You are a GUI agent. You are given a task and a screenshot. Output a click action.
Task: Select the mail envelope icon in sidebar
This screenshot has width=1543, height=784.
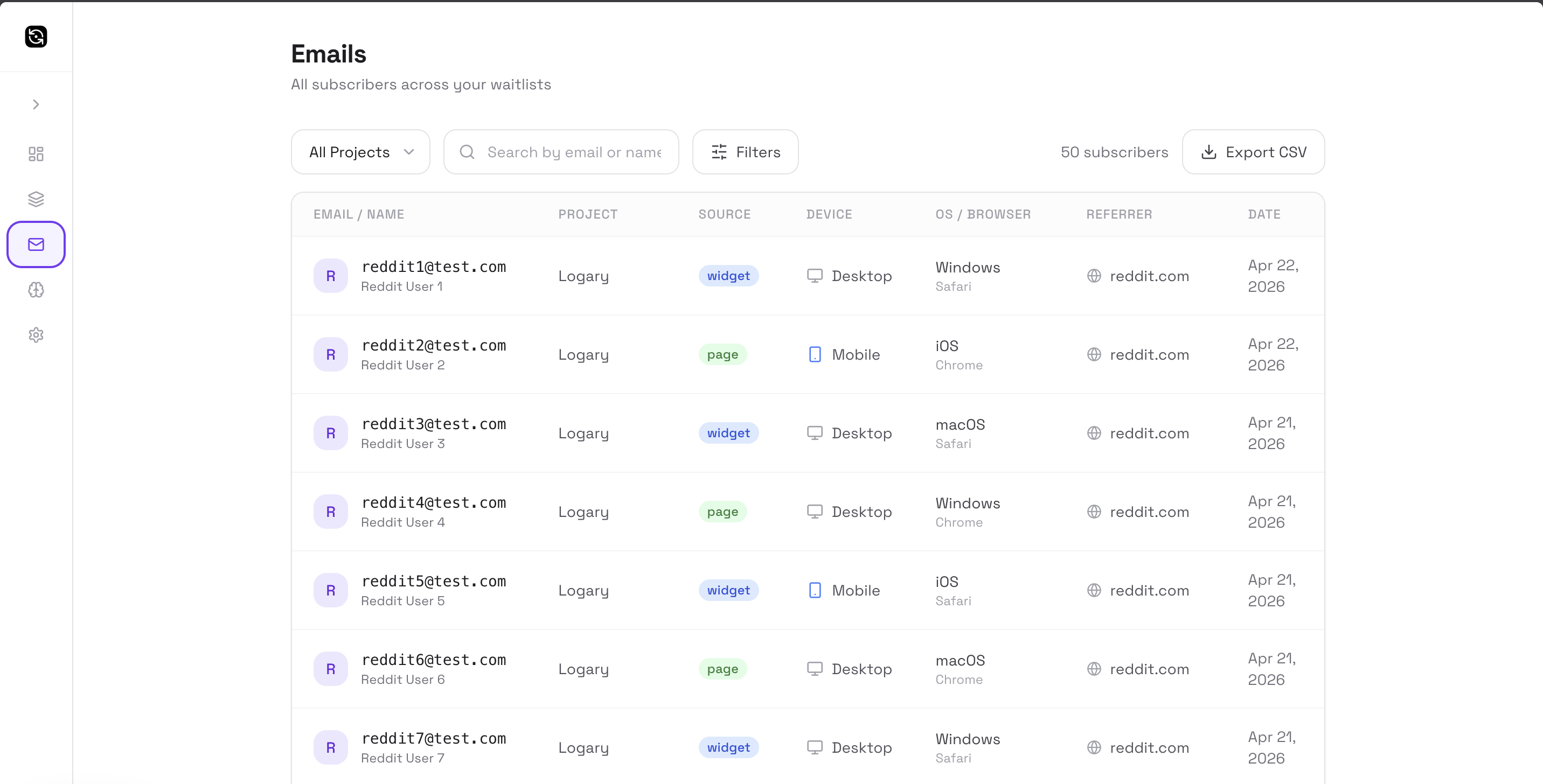tap(36, 244)
